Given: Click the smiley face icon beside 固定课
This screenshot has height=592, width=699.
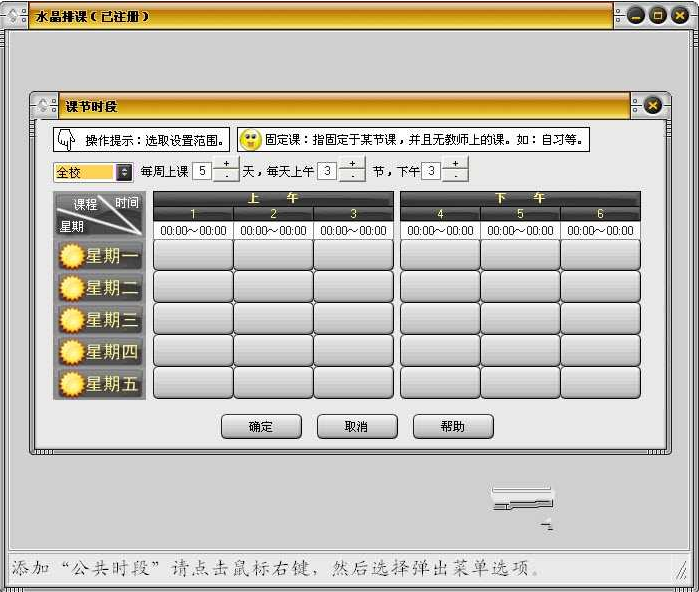Looking at the screenshot, I should [x=250, y=140].
